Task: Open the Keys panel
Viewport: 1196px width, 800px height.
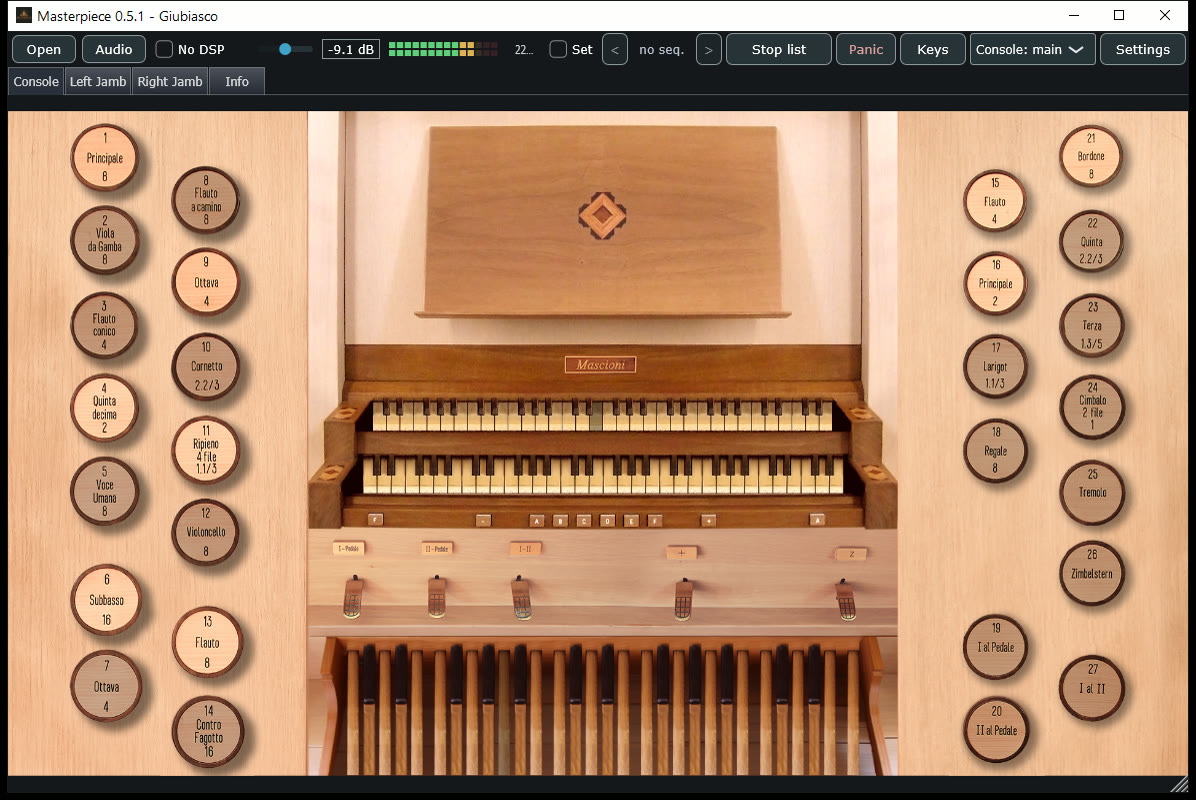Action: (933, 50)
